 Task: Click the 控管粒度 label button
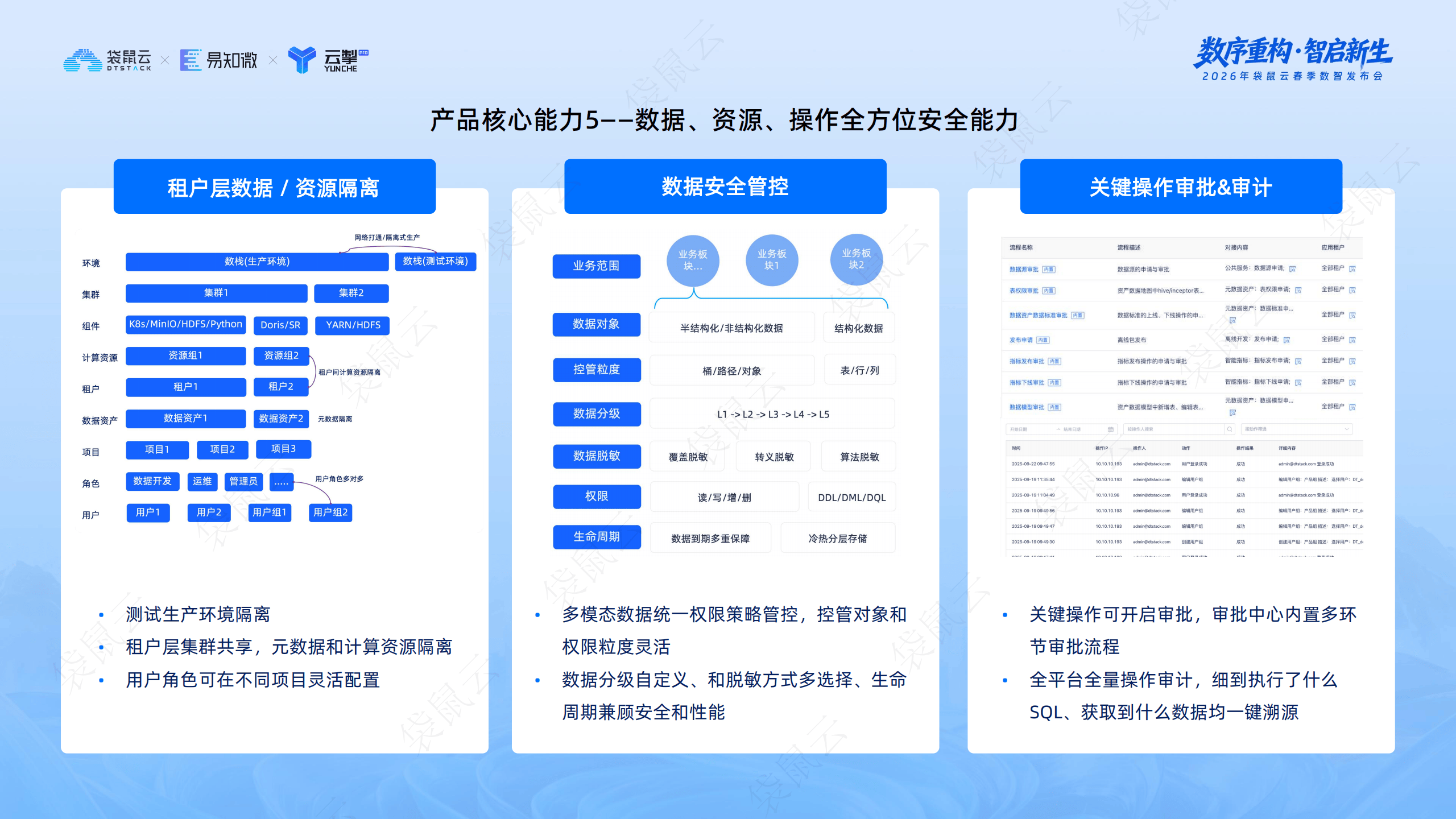point(597,370)
